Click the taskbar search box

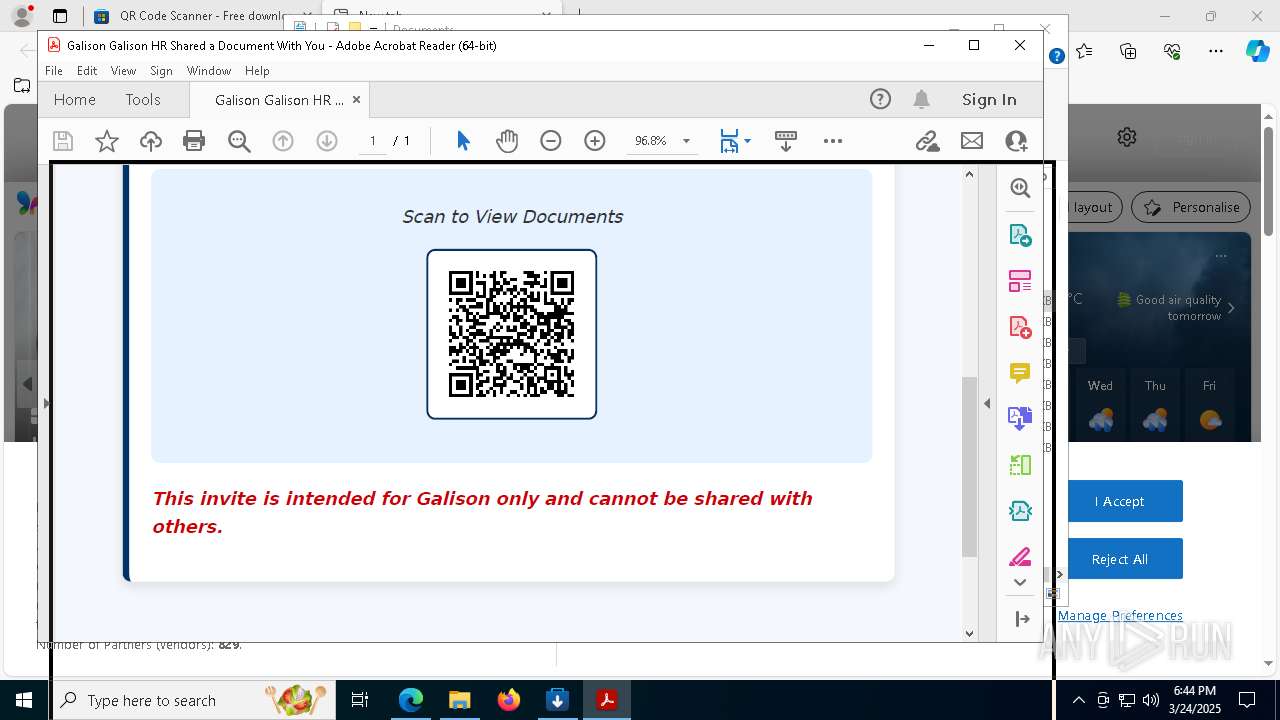195,700
